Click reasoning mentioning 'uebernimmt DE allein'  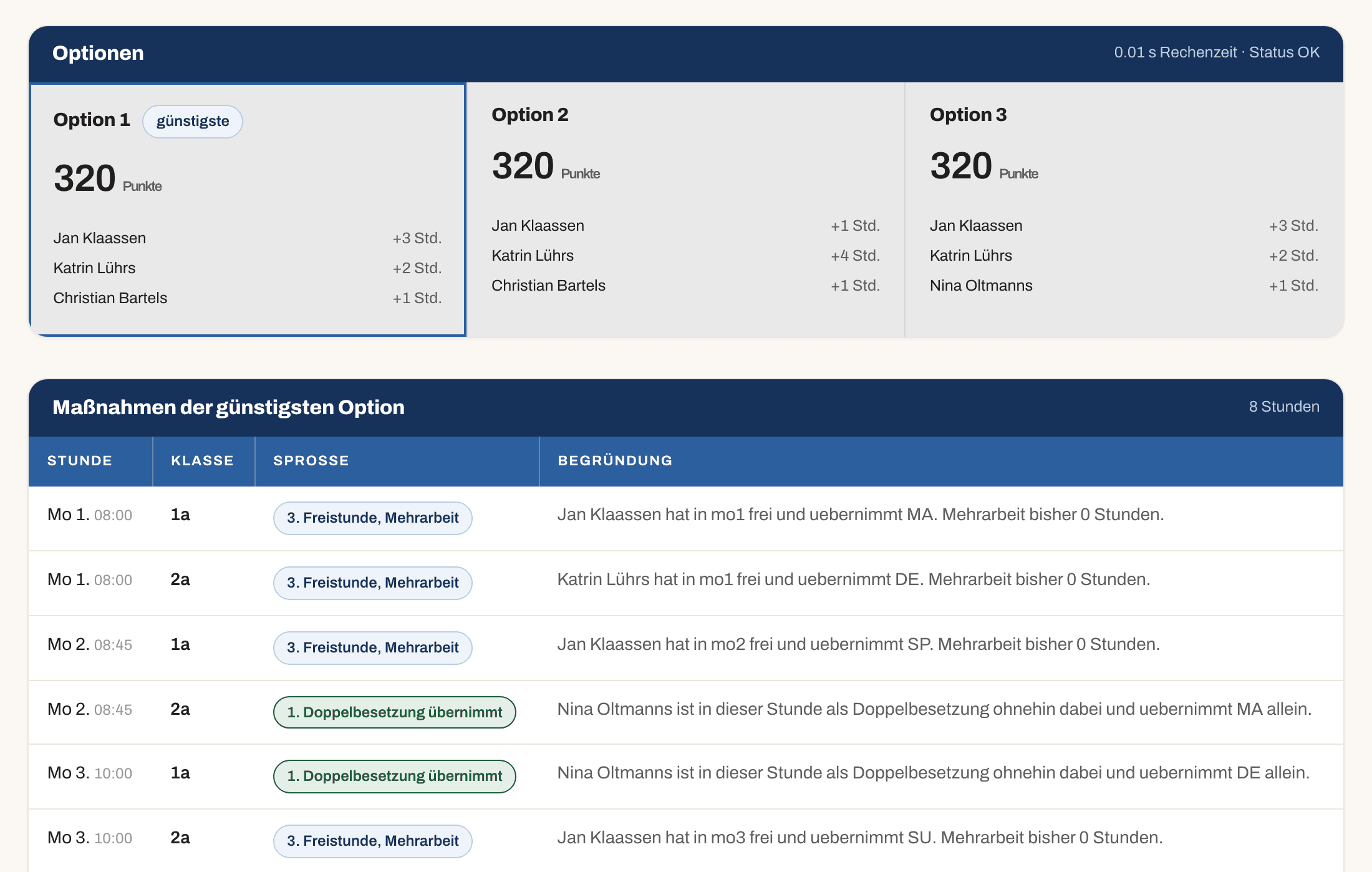(934, 773)
